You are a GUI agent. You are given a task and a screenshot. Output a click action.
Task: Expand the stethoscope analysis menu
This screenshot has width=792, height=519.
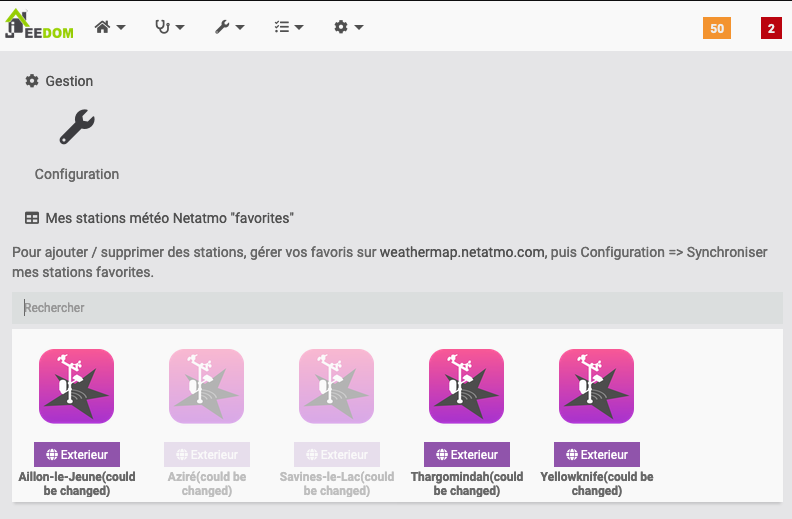coord(169,27)
